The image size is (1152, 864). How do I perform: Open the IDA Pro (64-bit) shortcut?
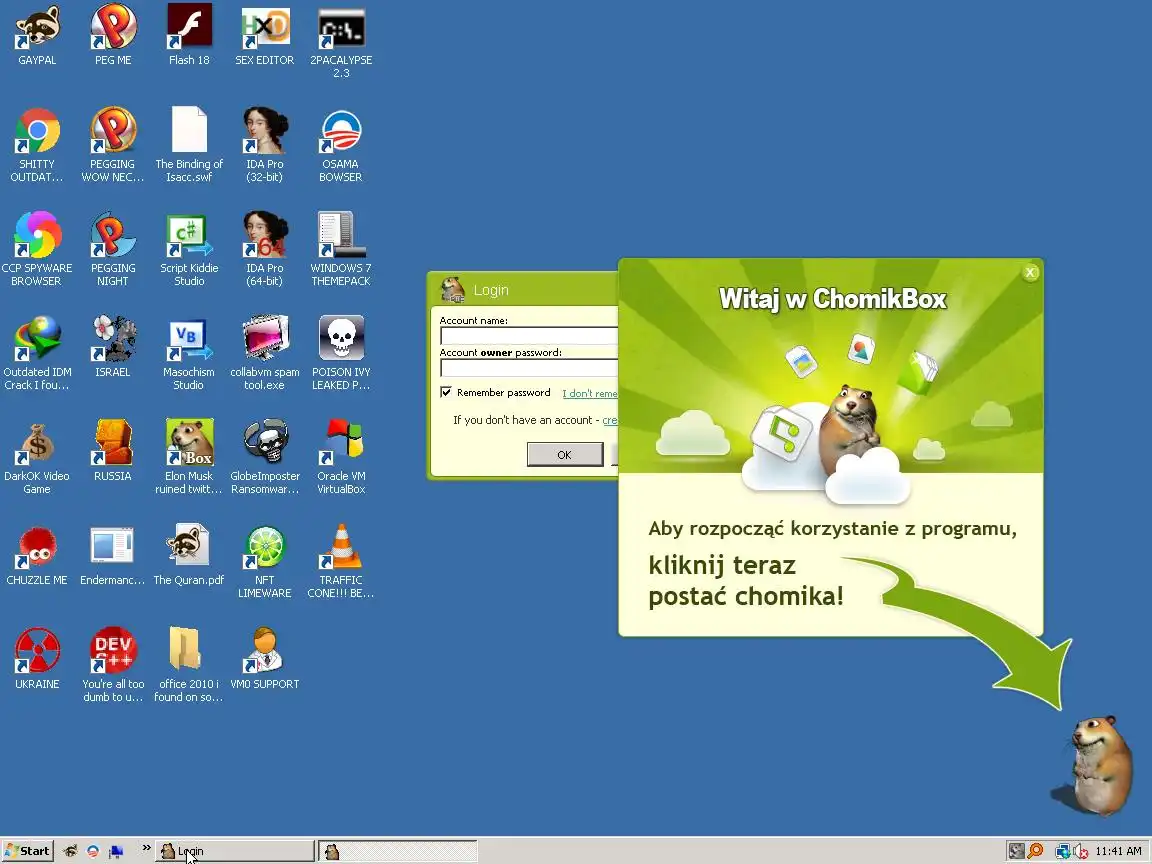point(264,248)
